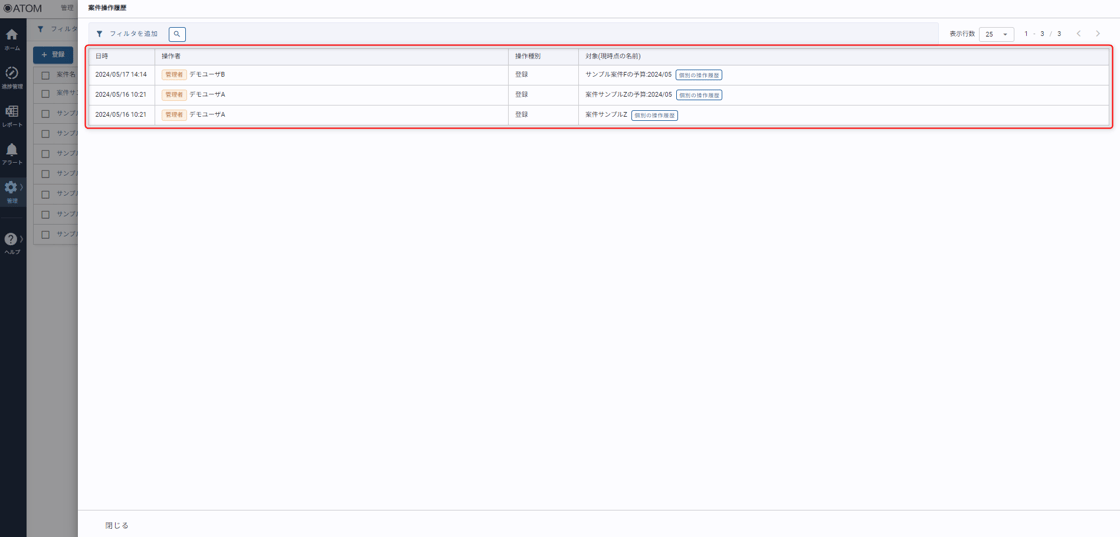Click 閉じる to close the dialog
The height and width of the screenshot is (537, 1120).
117,525
